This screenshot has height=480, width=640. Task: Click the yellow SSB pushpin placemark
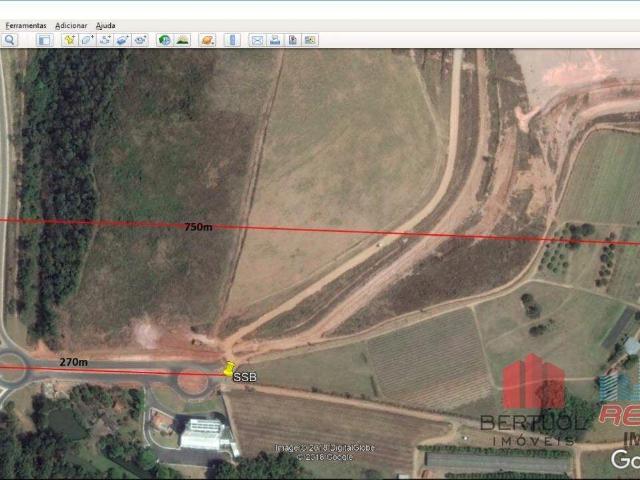tap(229, 369)
